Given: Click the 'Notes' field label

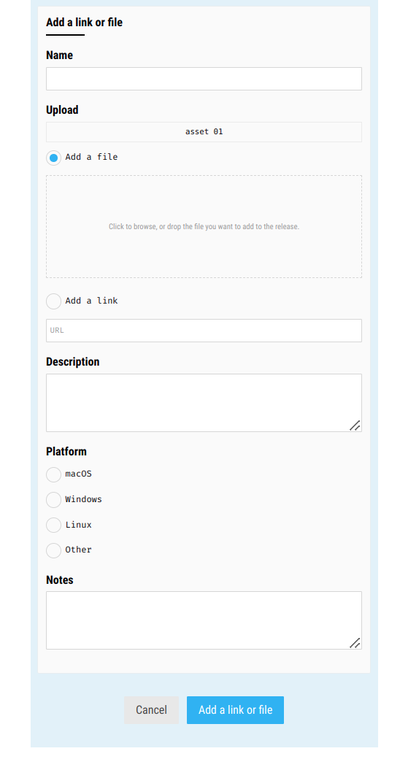Looking at the screenshot, I should click(x=60, y=580).
